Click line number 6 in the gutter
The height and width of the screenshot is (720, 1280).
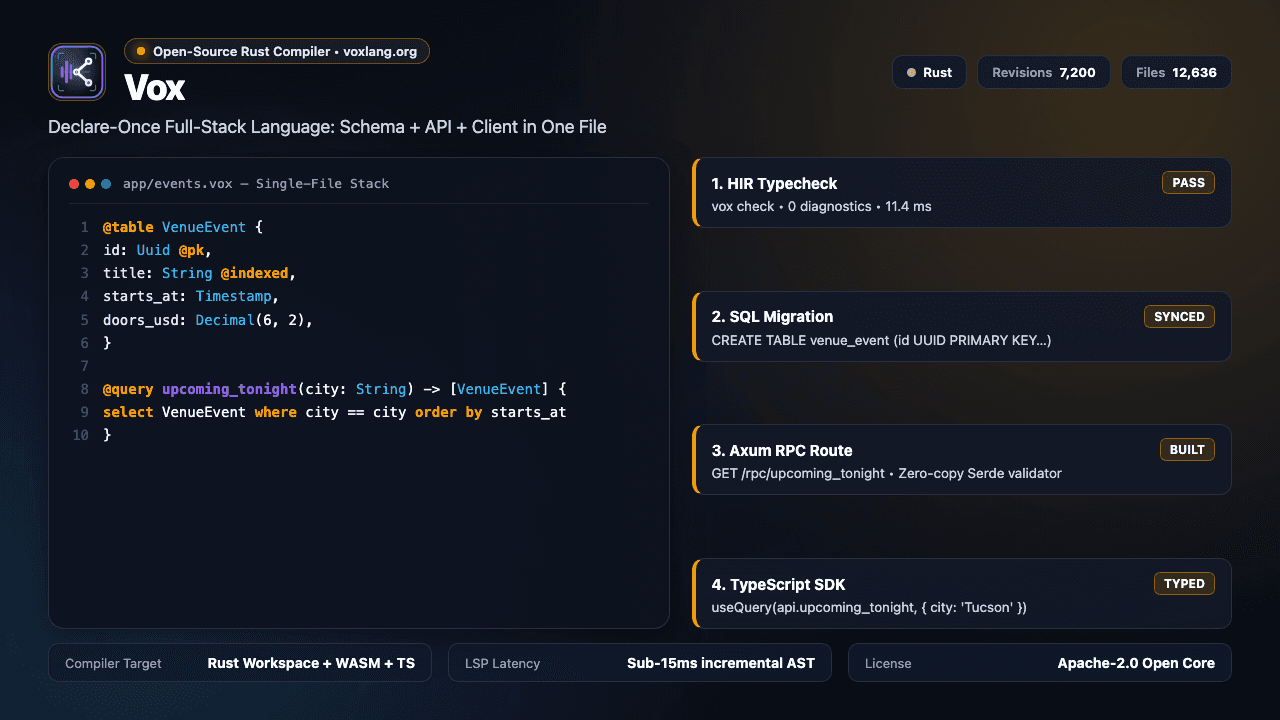85,342
